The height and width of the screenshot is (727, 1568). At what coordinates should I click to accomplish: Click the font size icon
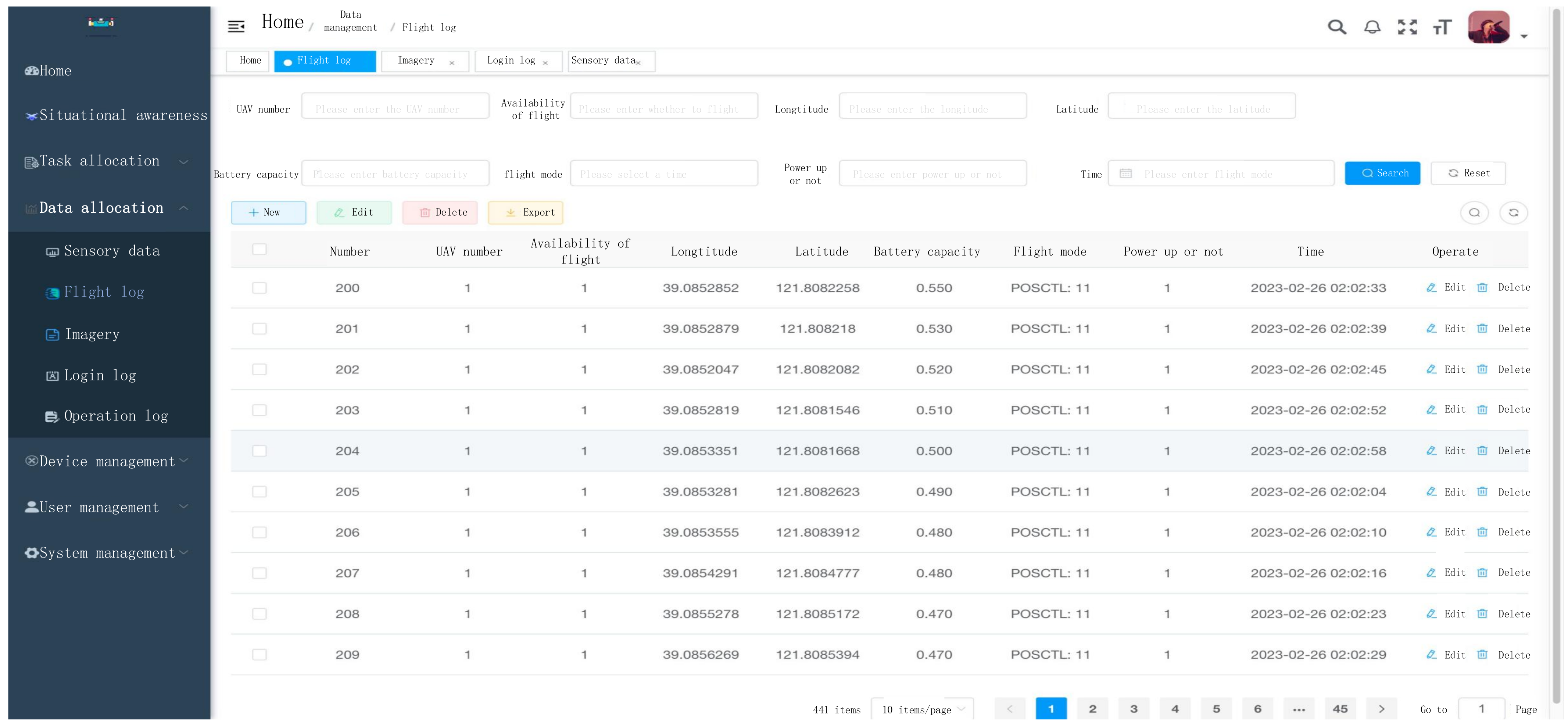tap(1442, 27)
